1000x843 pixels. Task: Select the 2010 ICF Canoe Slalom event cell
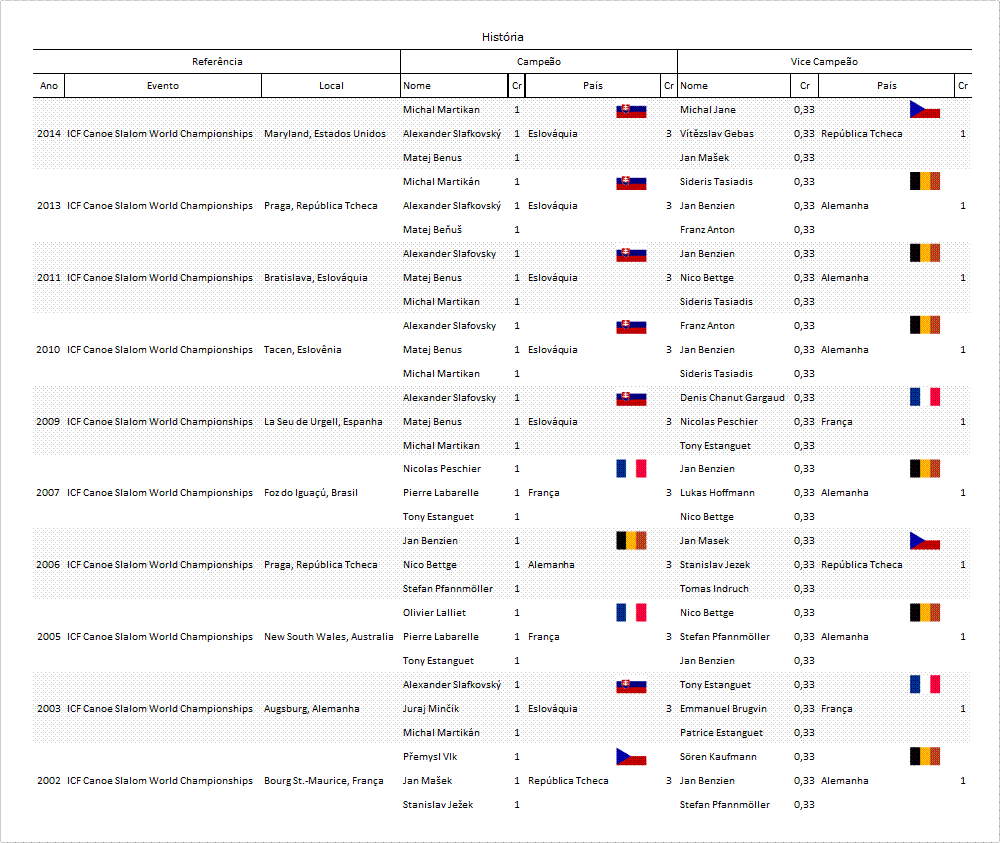click(159, 350)
